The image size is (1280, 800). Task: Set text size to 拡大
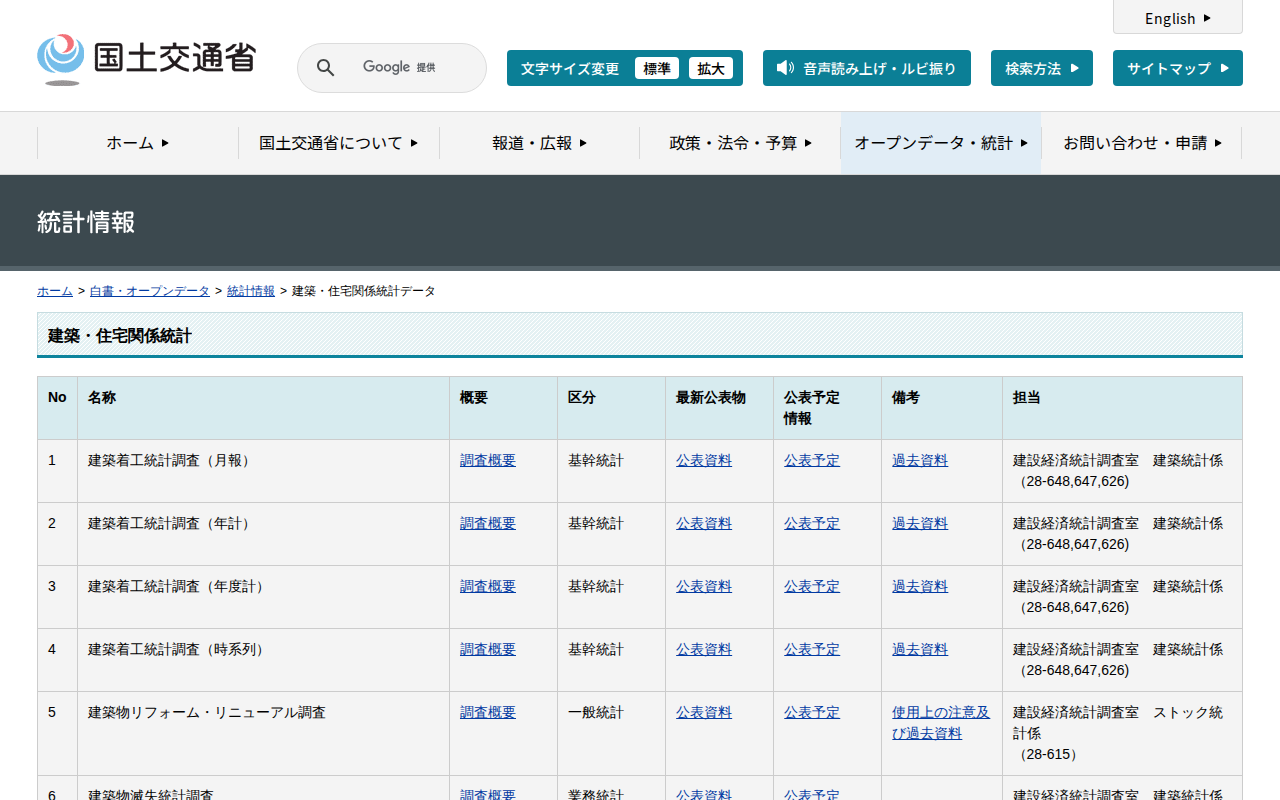(x=710, y=69)
